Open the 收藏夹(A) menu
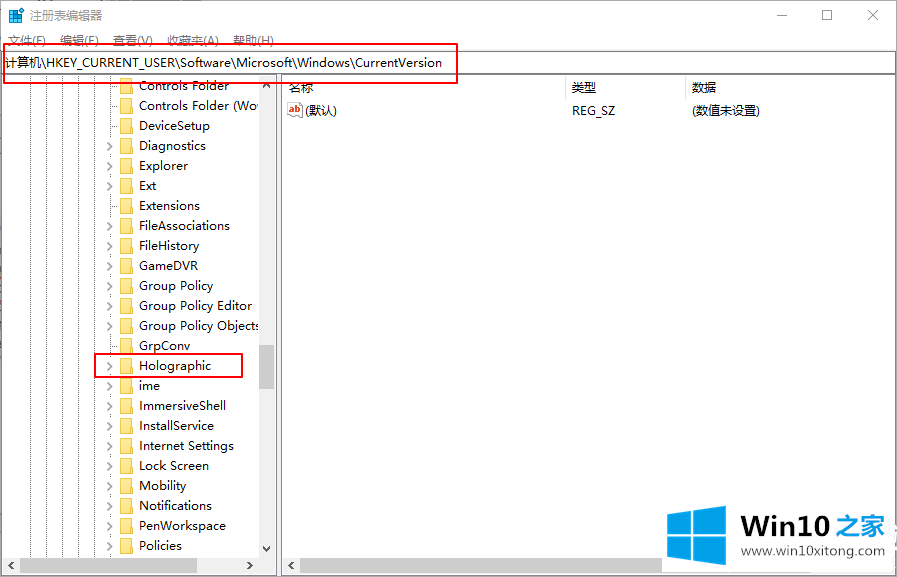This screenshot has height=577, width=897. click(x=193, y=41)
